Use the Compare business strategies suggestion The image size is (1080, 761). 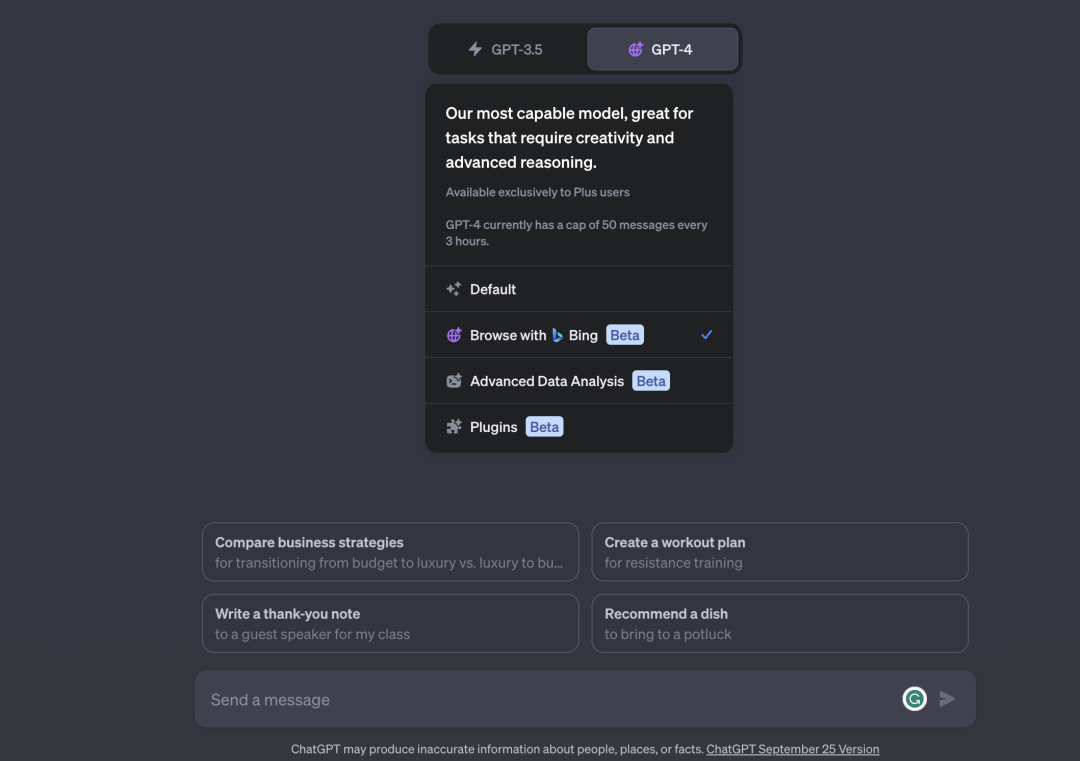click(x=390, y=552)
